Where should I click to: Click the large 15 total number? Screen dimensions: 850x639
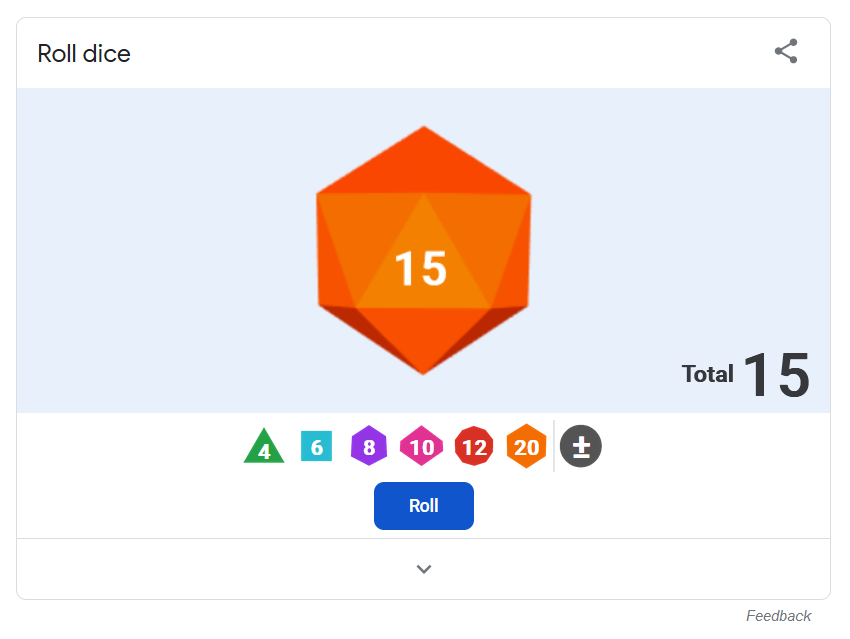click(777, 375)
